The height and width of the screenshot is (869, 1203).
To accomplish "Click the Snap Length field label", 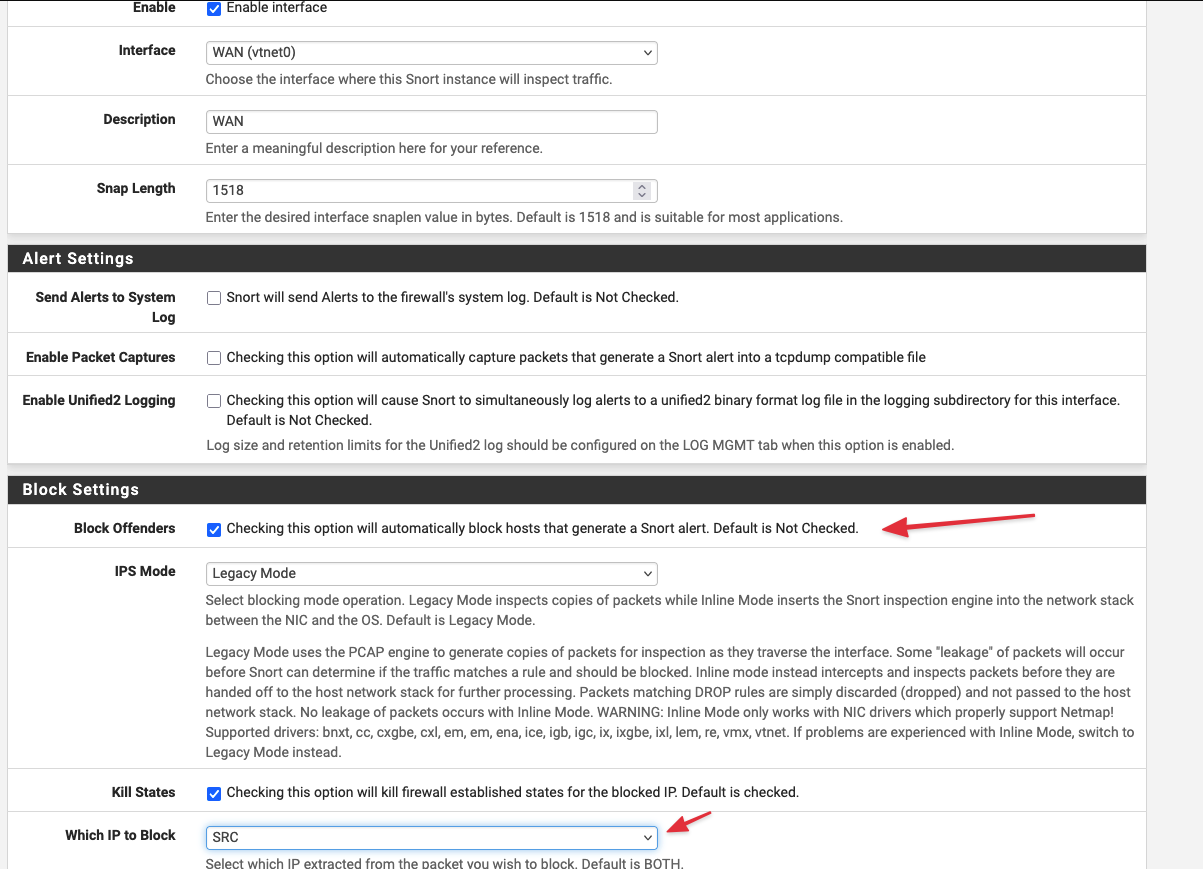I will [x=136, y=189].
